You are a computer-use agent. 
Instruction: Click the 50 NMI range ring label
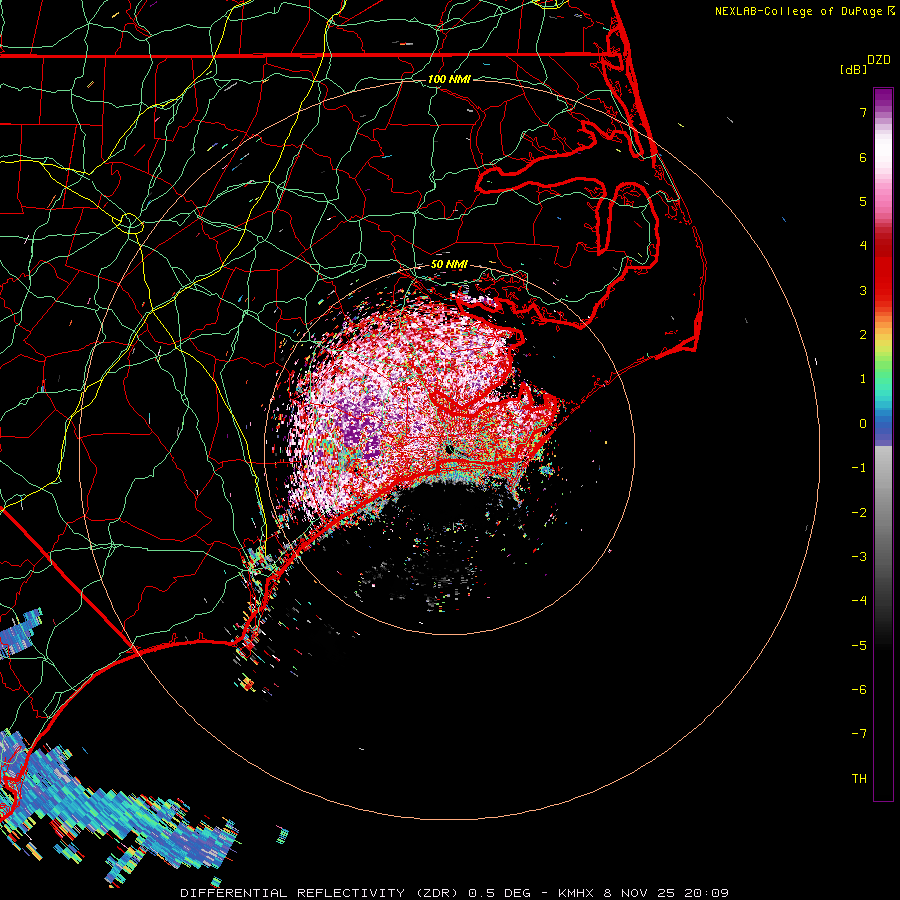[449, 264]
